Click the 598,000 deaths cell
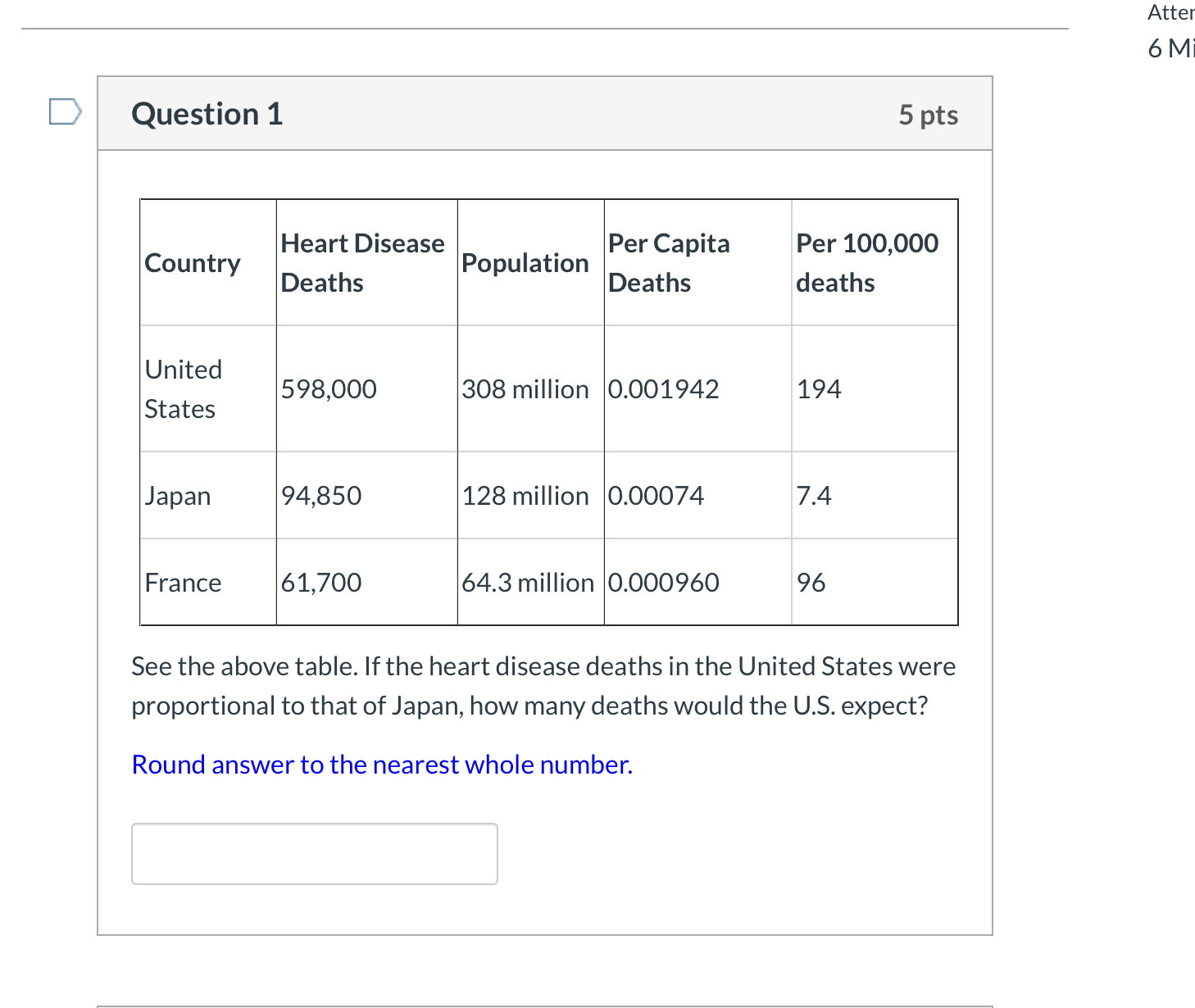Viewport: 1195px width, 1008px height. [329, 389]
